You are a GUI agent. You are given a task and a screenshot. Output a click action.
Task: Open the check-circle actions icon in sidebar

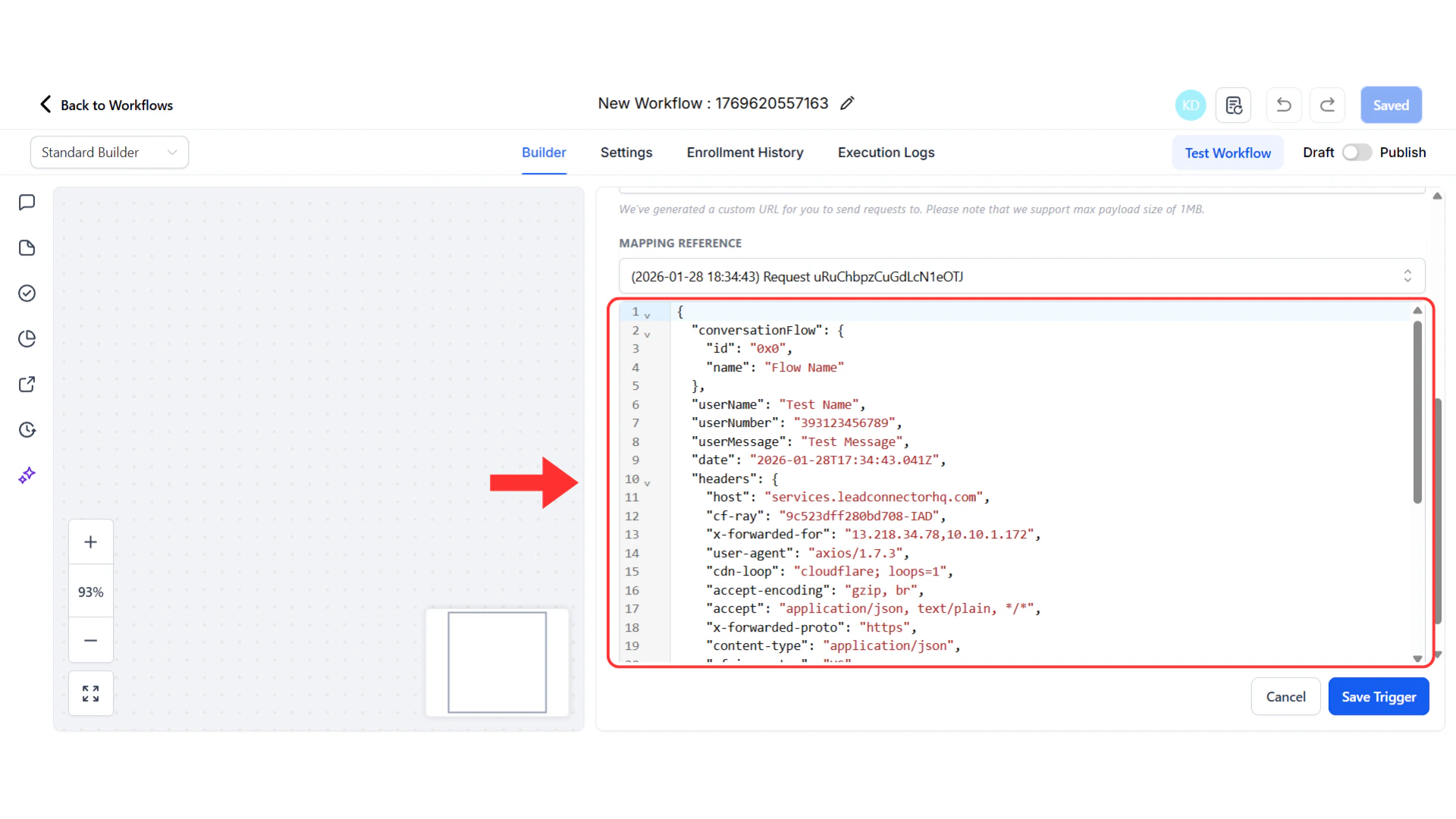coord(27,293)
